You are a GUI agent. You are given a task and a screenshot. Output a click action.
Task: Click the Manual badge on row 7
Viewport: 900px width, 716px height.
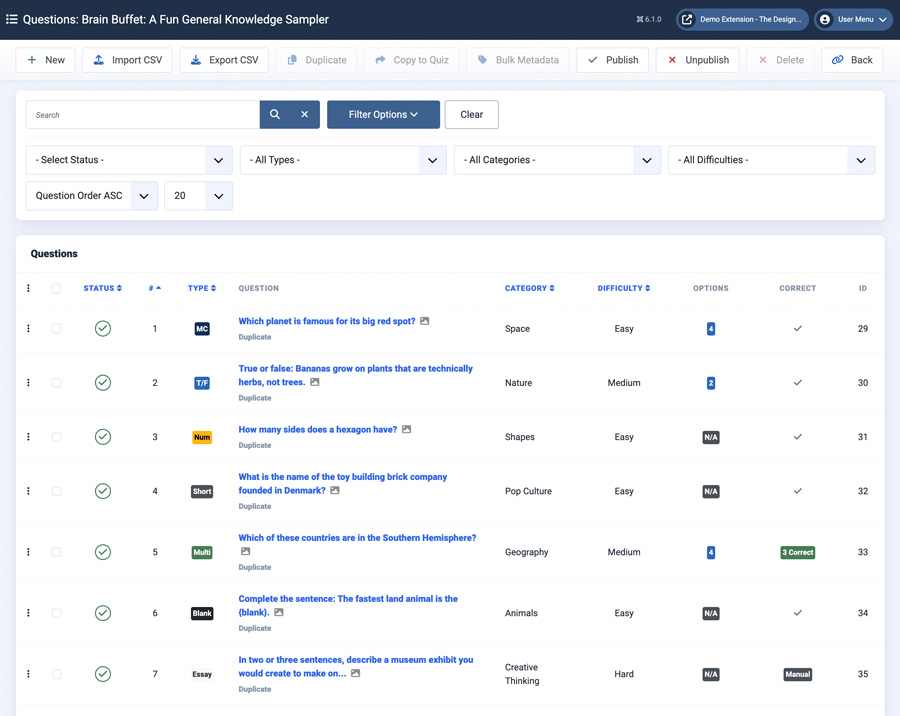pos(798,674)
